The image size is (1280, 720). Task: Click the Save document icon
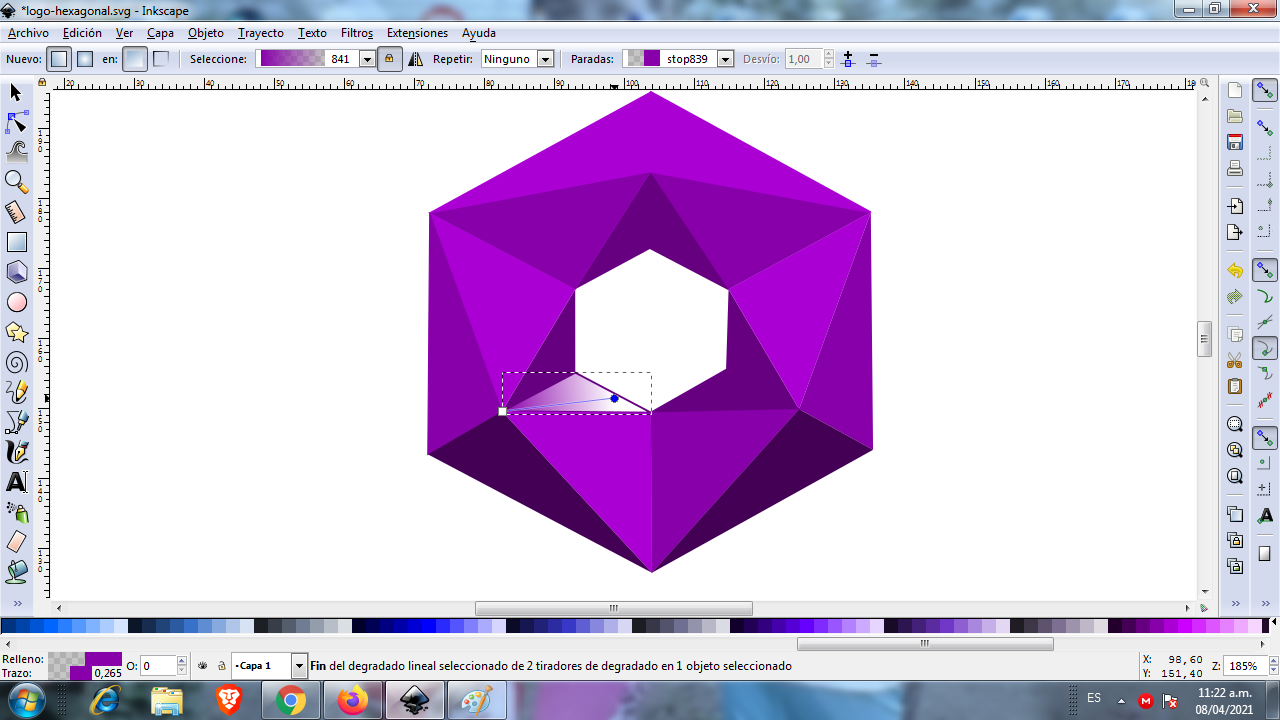1235,142
